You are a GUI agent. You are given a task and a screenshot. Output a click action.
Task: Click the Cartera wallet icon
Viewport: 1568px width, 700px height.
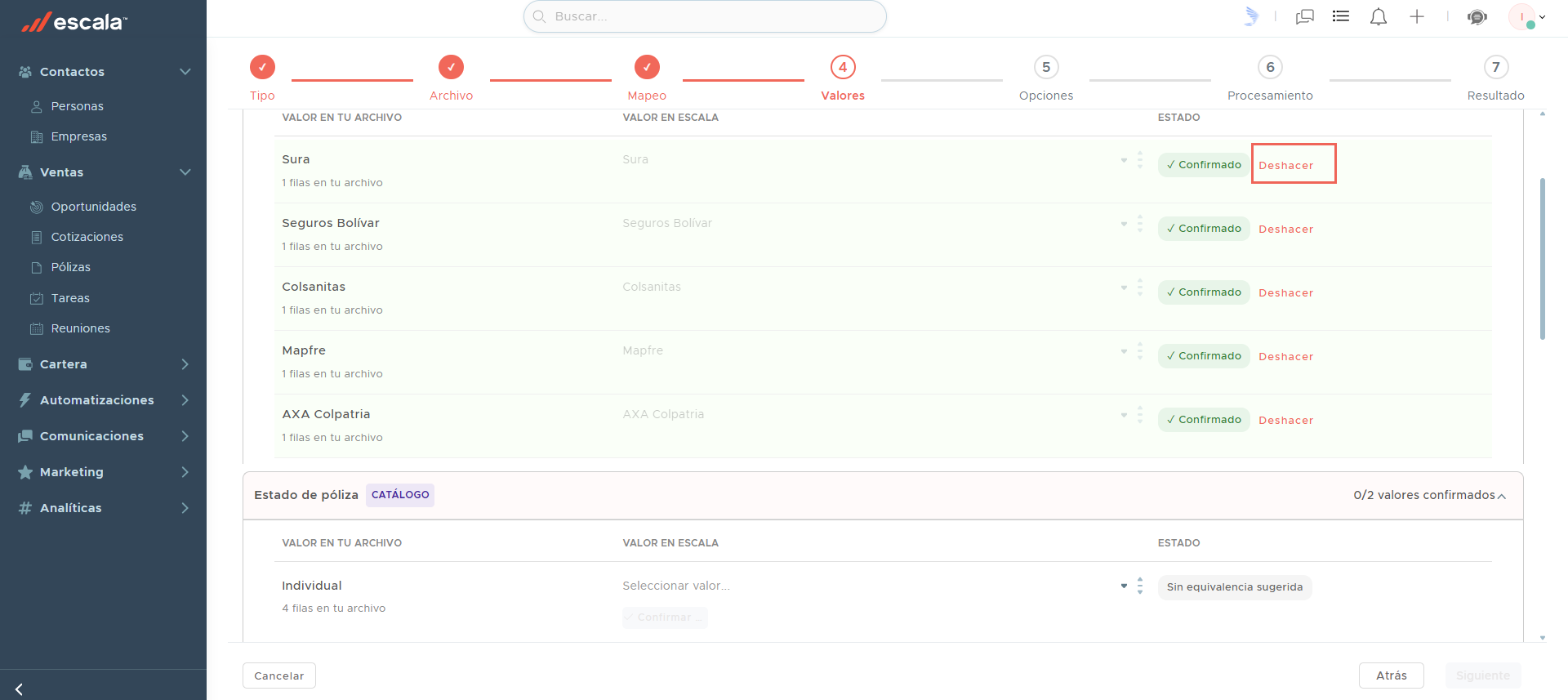25,364
